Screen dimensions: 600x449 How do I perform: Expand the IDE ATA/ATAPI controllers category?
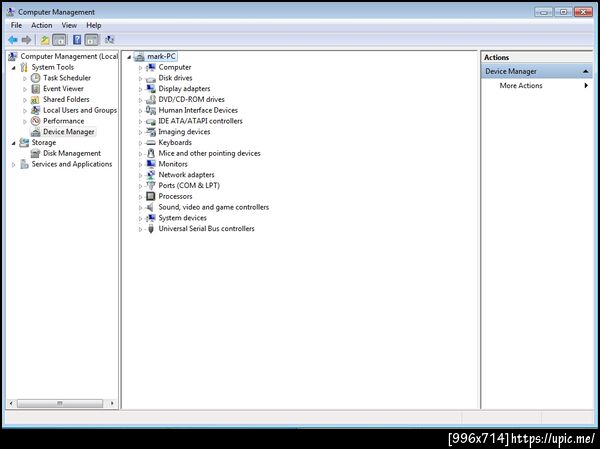point(140,121)
